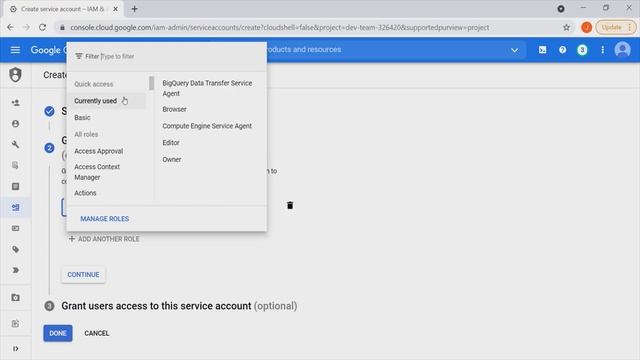Reload the browser page
Viewport: 640px width, 360px height.
42,27
